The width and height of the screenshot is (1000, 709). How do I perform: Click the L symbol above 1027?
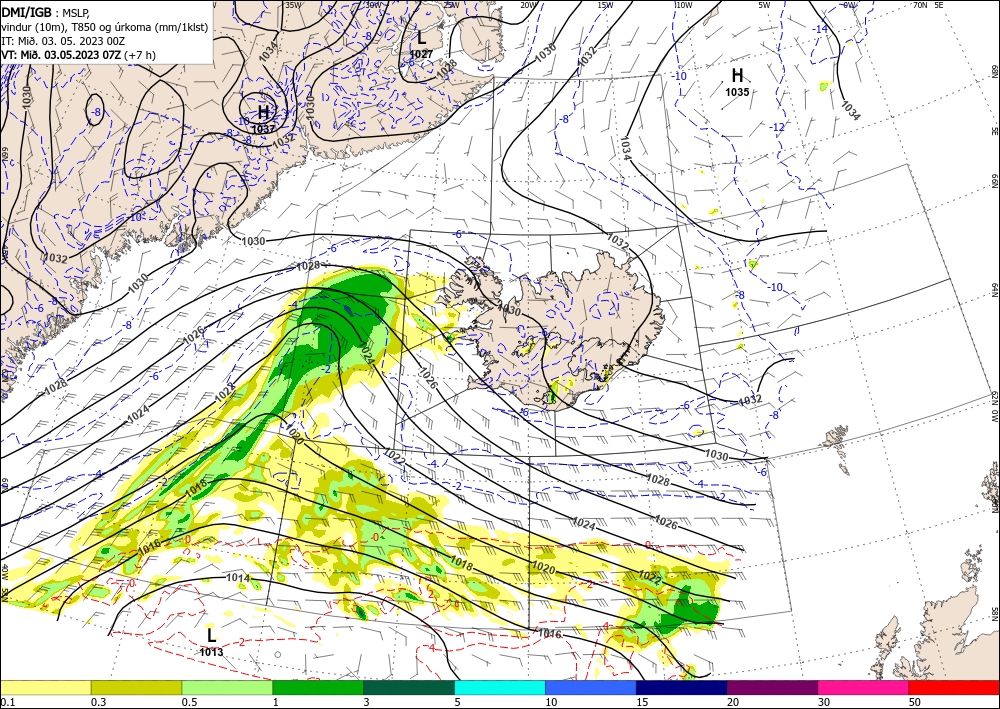[422, 38]
